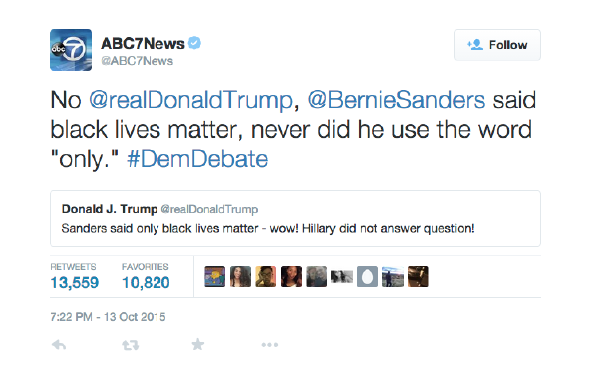Click the default egg avatar thumbnail

pyautogui.click(x=367, y=276)
